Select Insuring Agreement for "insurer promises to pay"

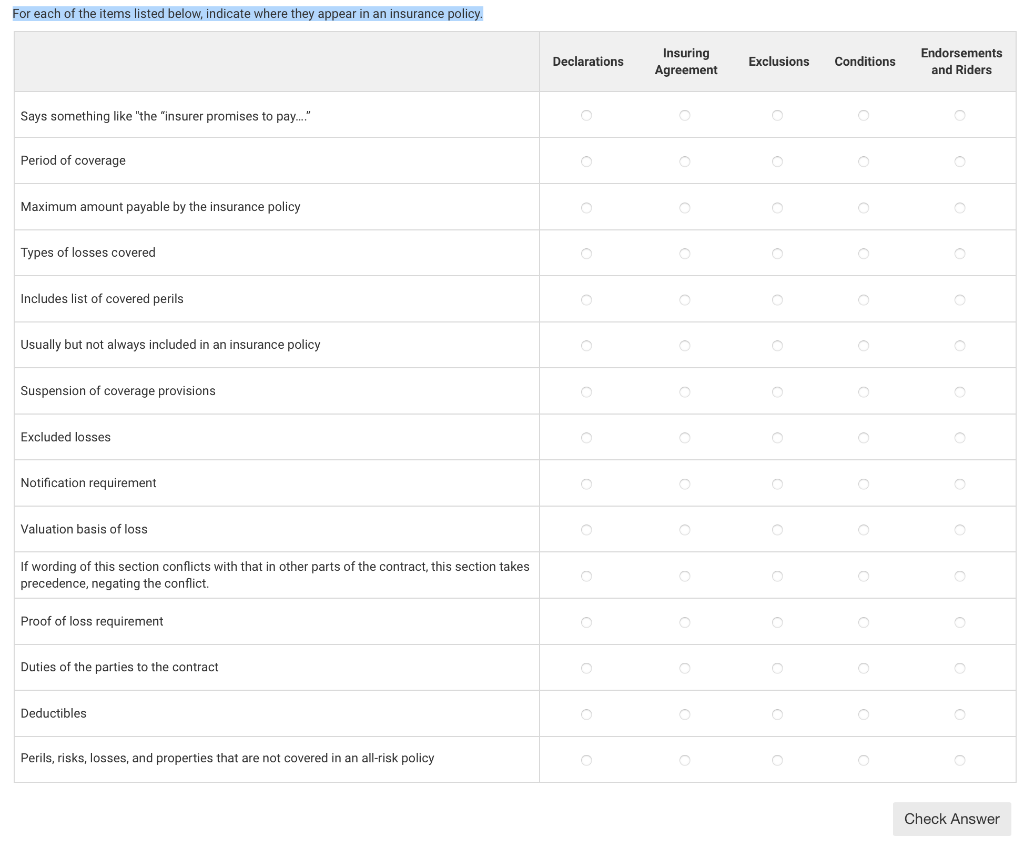coord(685,115)
